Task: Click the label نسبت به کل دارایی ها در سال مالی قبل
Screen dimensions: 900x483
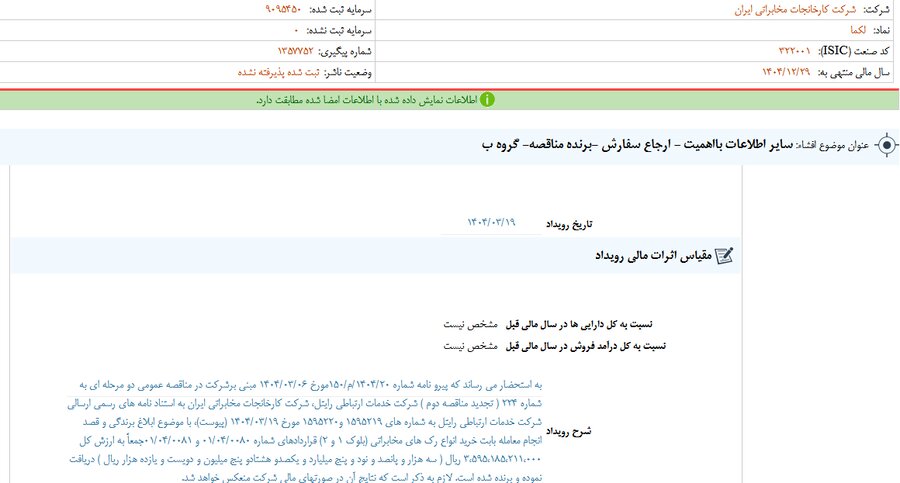Action: 579,324
